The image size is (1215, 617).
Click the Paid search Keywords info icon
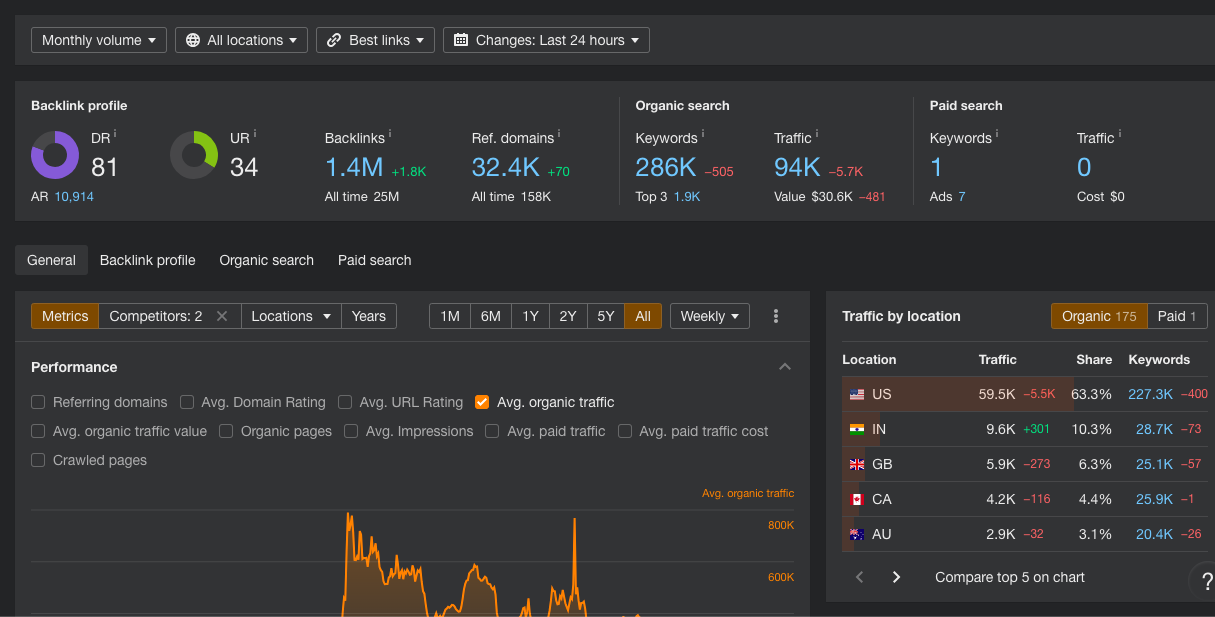(x=997, y=133)
